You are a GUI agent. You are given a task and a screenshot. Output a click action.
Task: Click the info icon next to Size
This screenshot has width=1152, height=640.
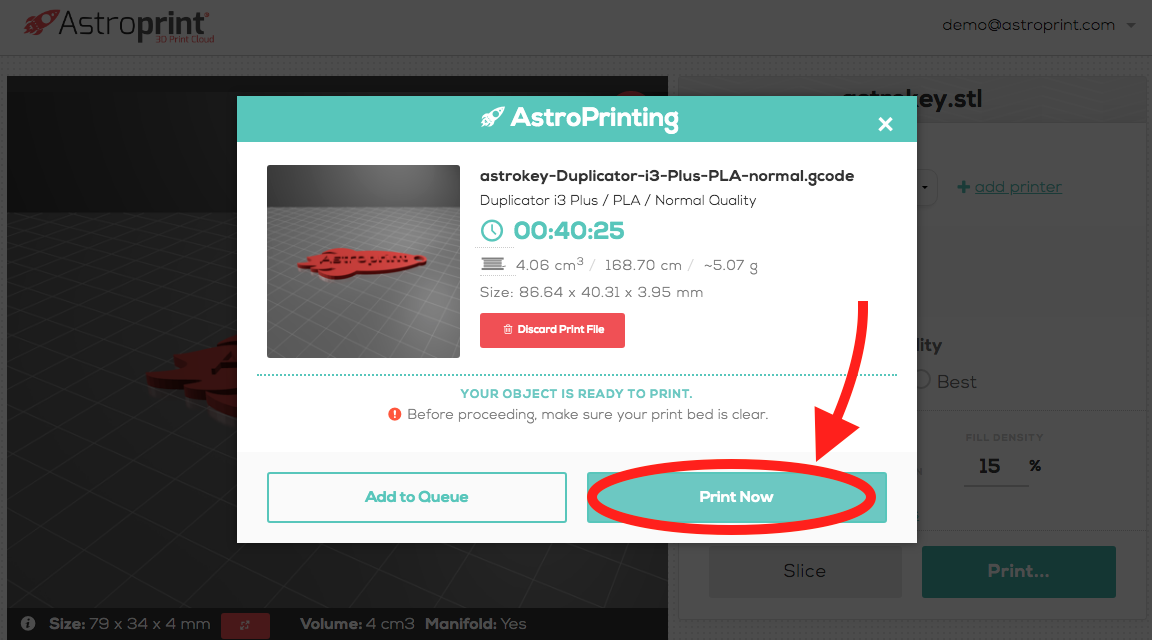(x=28, y=624)
